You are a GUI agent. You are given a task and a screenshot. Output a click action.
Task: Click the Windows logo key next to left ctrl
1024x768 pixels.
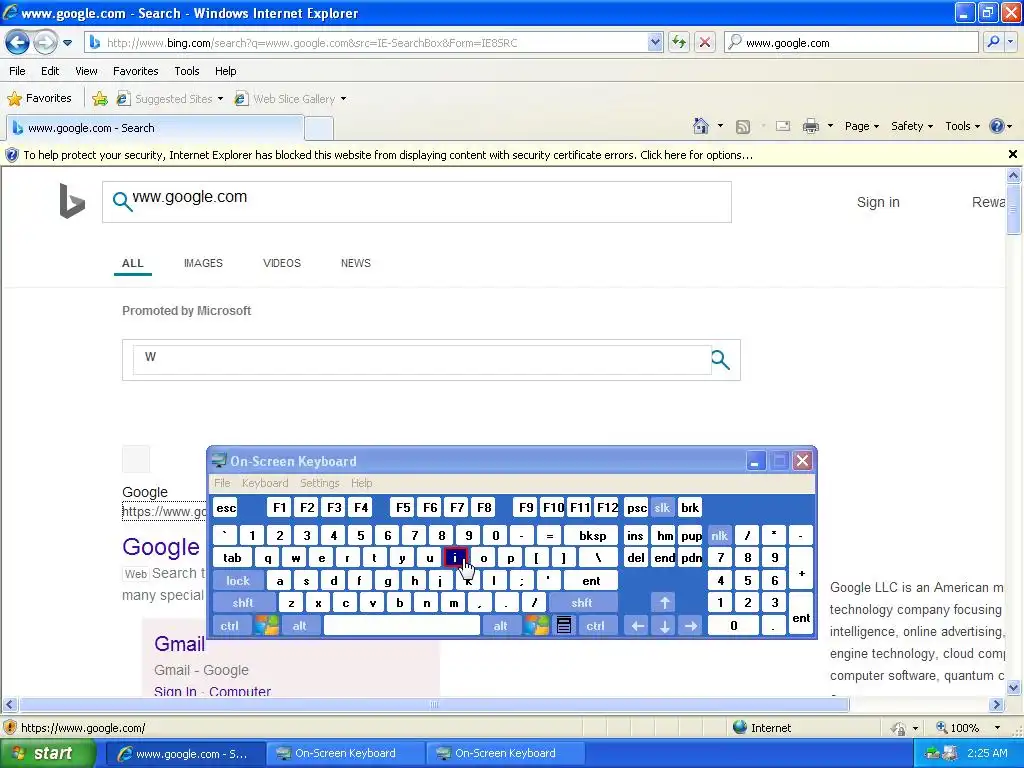pos(266,626)
